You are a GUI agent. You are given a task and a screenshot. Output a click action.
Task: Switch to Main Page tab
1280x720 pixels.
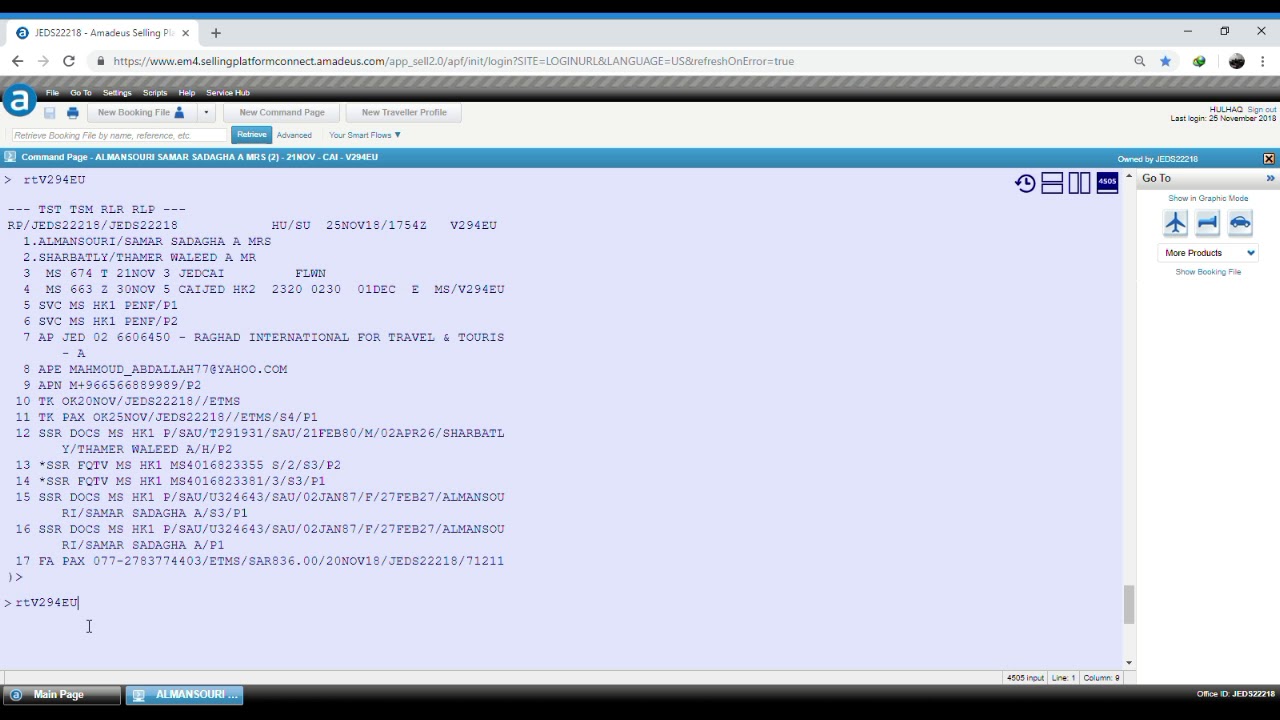coord(62,695)
